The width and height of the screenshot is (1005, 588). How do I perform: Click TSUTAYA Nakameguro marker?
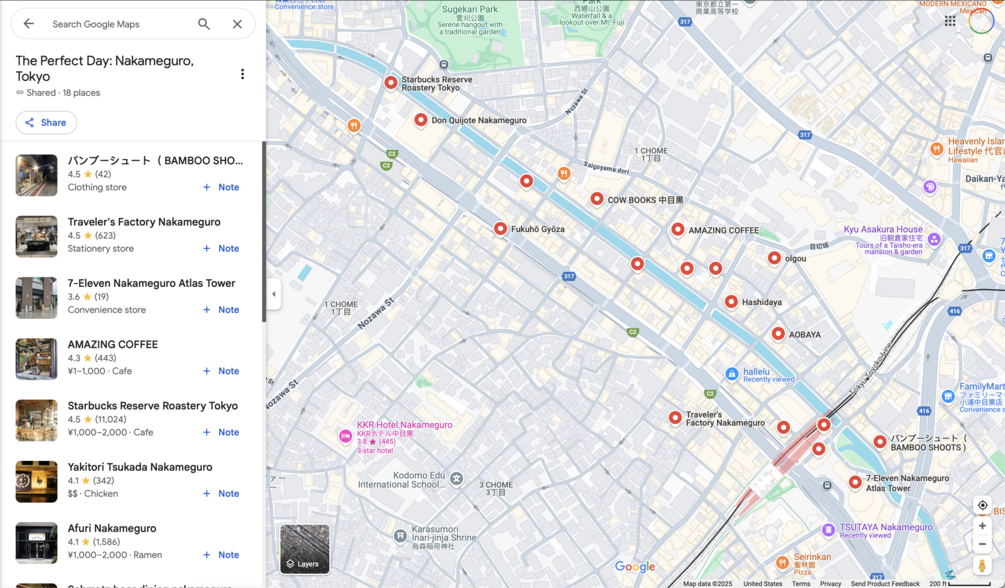click(x=829, y=530)
